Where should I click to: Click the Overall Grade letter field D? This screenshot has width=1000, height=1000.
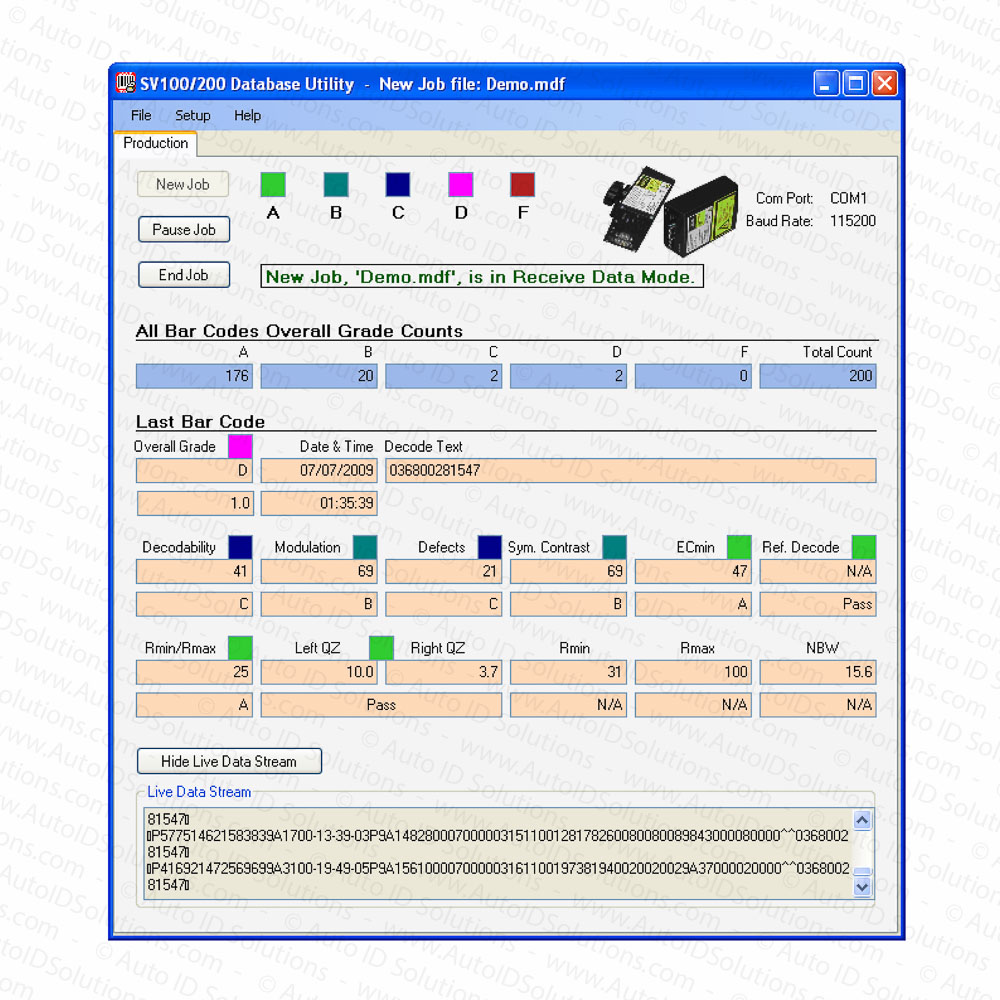click(x=195, y=471)
